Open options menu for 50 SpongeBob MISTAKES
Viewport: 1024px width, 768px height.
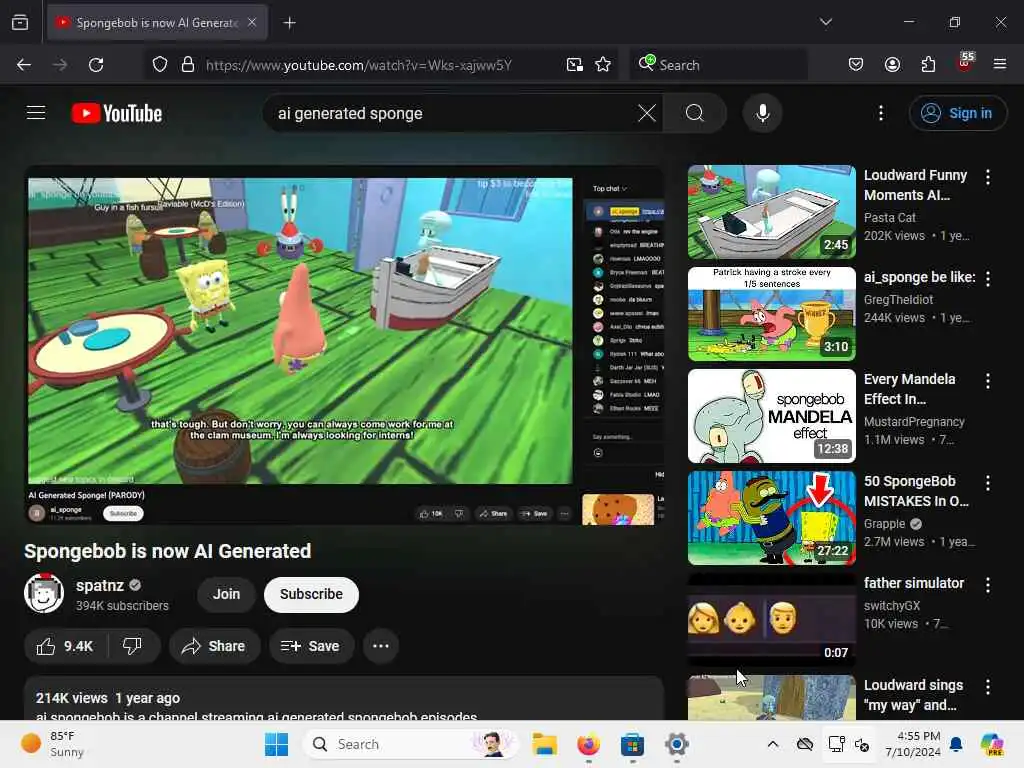[988, 482]
